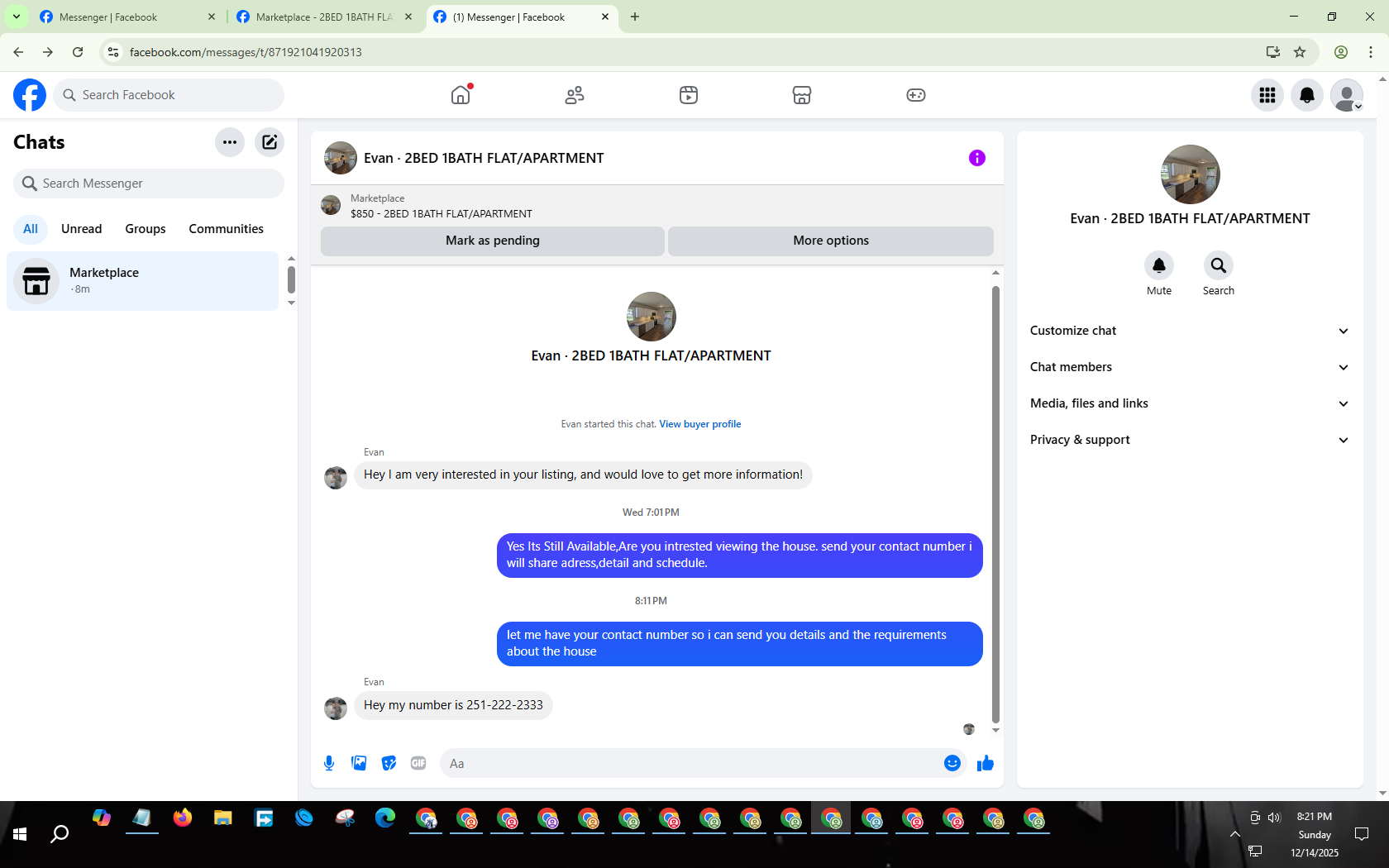Go back in browser history
Screen dimensions: 1389x868
pos(18,52)
